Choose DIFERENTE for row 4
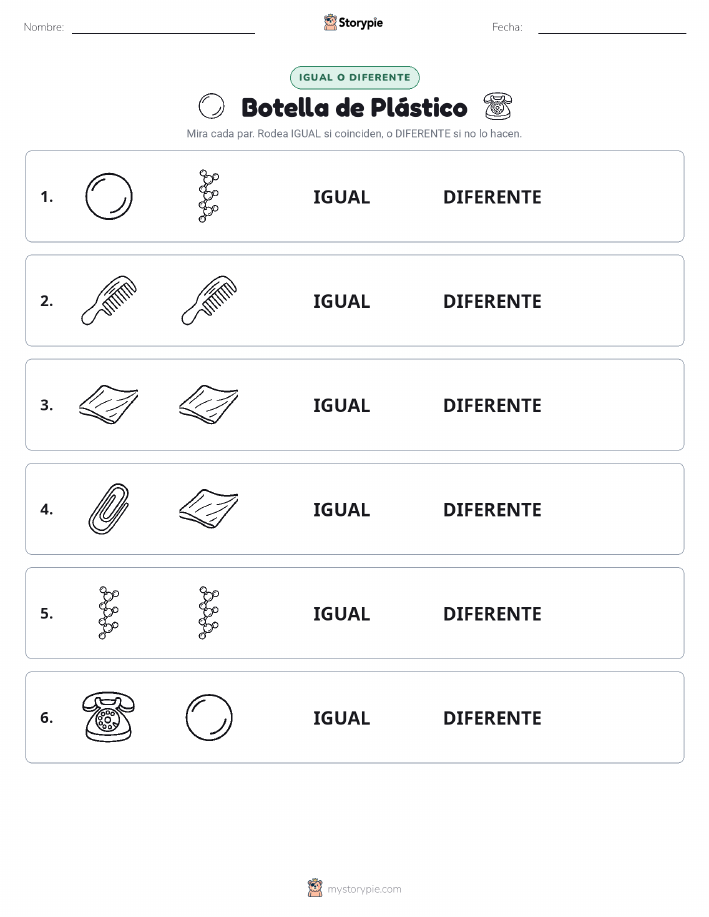This screenshot has width=709, height=917. point(492,509)
